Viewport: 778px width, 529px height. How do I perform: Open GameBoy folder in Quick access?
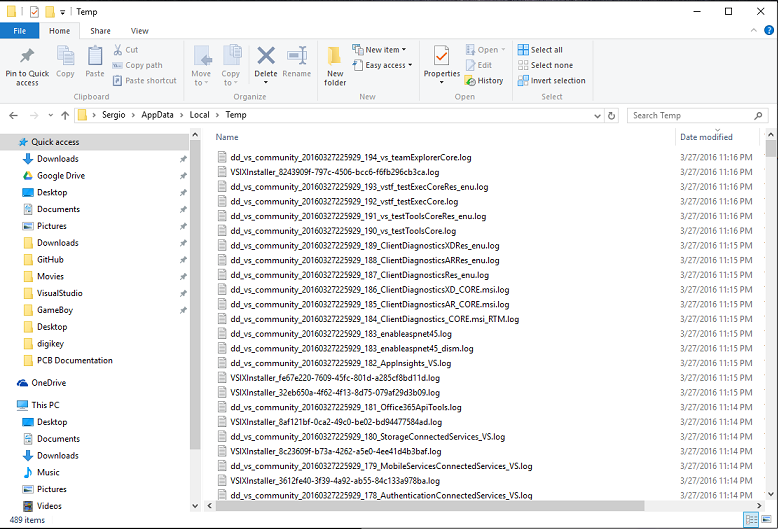(55, 310)
